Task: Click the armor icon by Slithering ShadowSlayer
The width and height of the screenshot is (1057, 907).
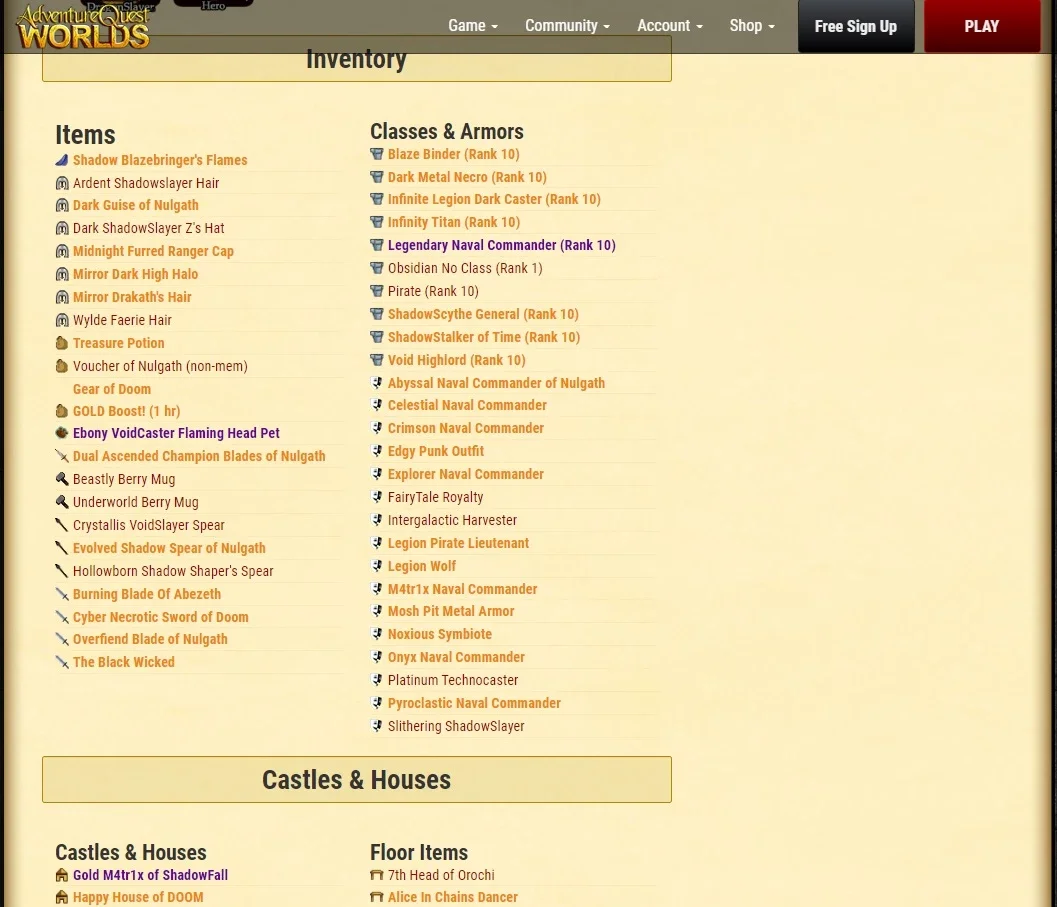Action: (x=377, y=726)
